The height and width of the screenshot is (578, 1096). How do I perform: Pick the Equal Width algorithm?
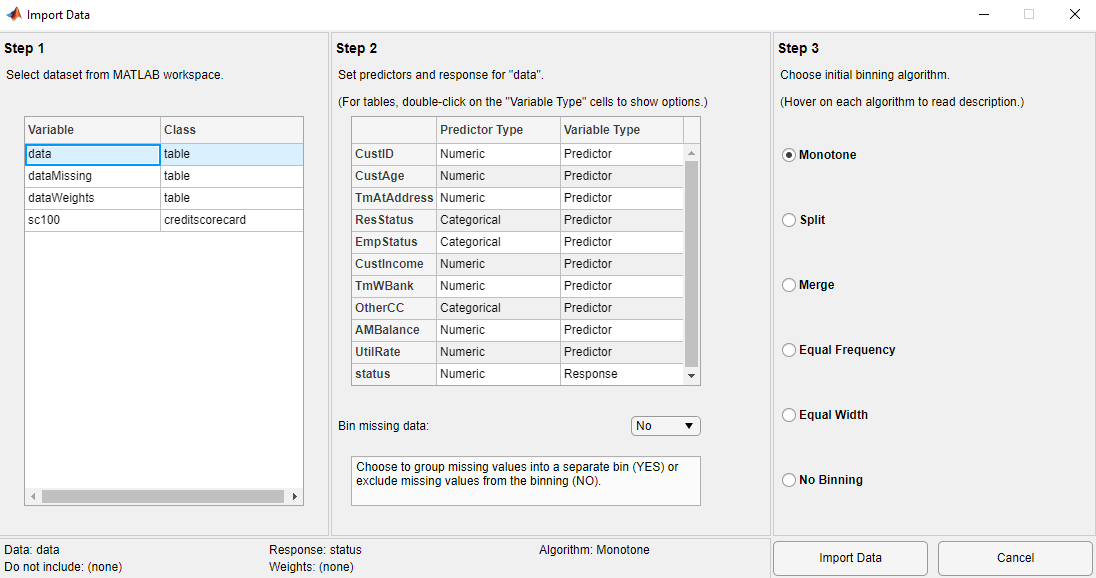click(789, 415)
